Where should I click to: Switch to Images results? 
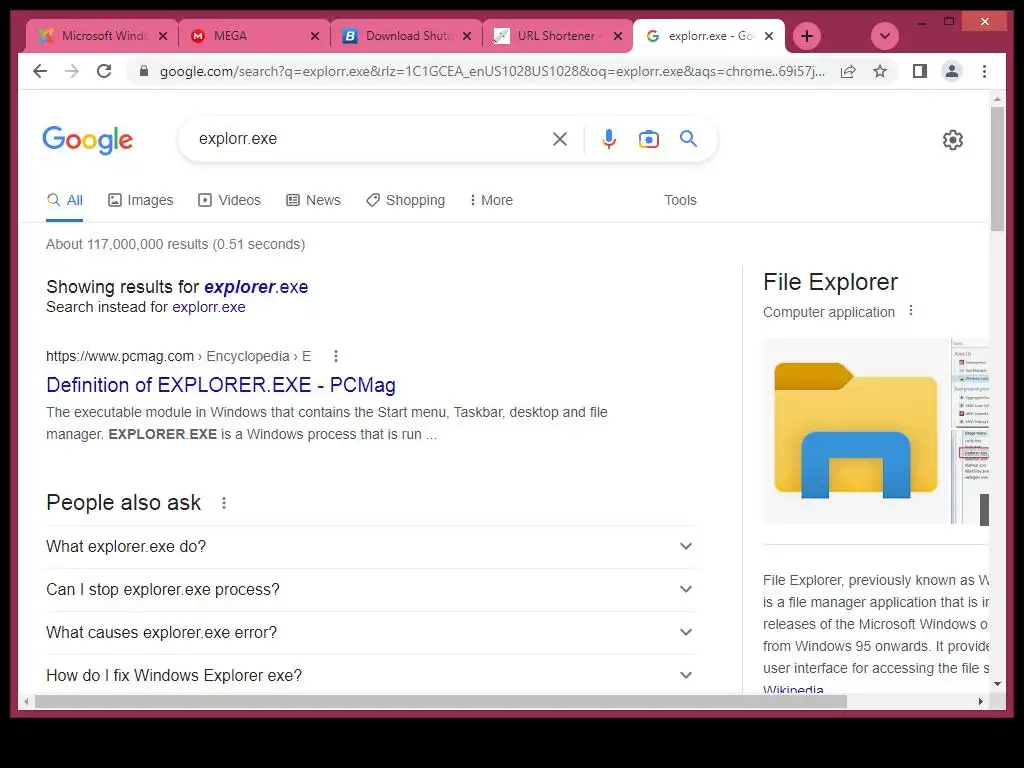pyautogui.click(x=140, y=200)
